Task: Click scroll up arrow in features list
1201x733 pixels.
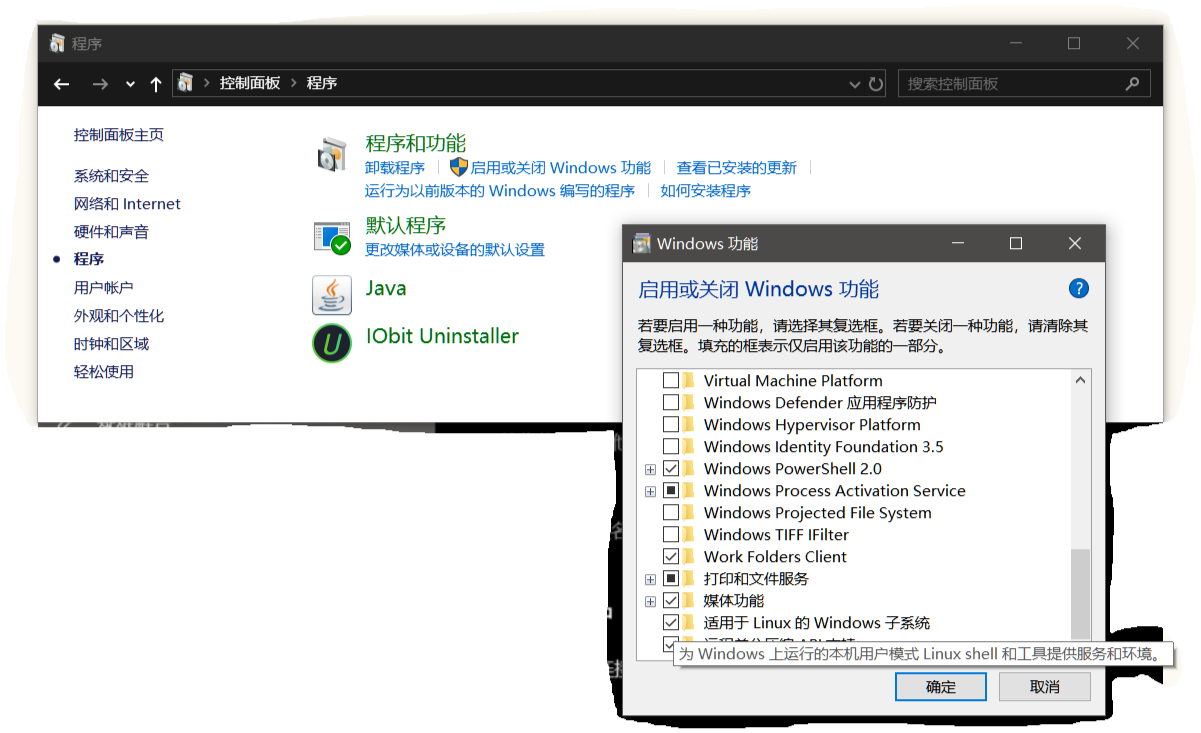Action: [x=1080, y=380]
